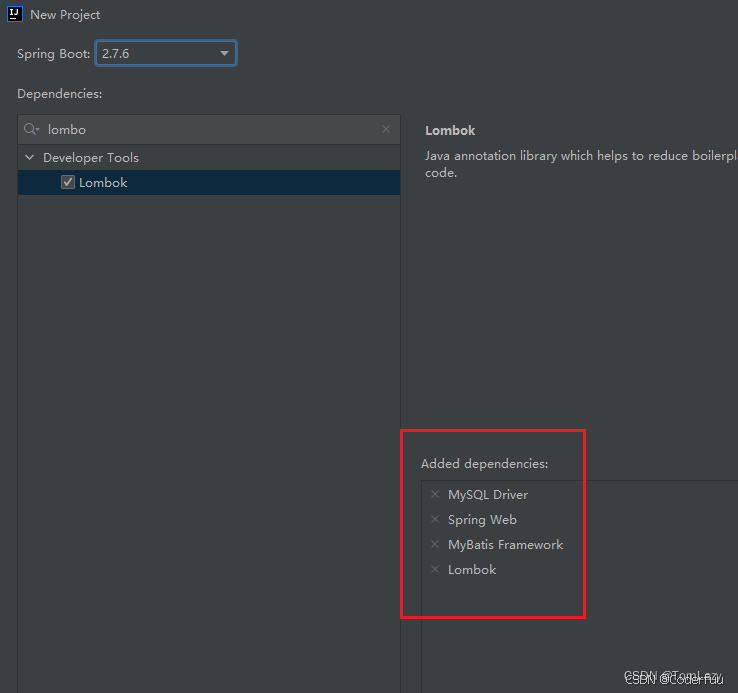The width and height of the screenshot is (738, 693).
Task: Click the IntelliJ IDEA icon in title bar
Action: coord(15,14)
